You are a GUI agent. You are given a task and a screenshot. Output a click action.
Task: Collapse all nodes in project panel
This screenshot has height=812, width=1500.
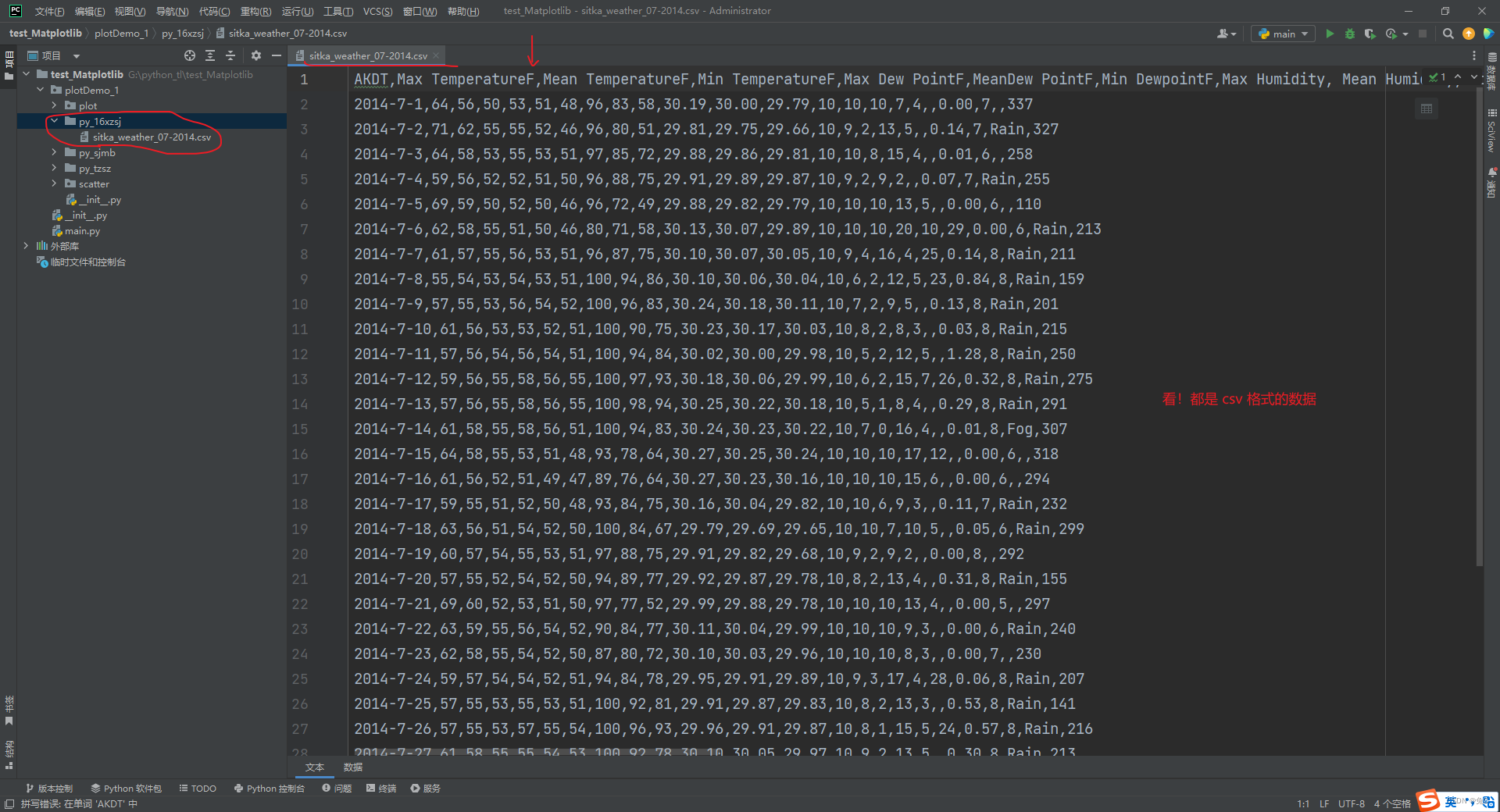pos(230,55)
